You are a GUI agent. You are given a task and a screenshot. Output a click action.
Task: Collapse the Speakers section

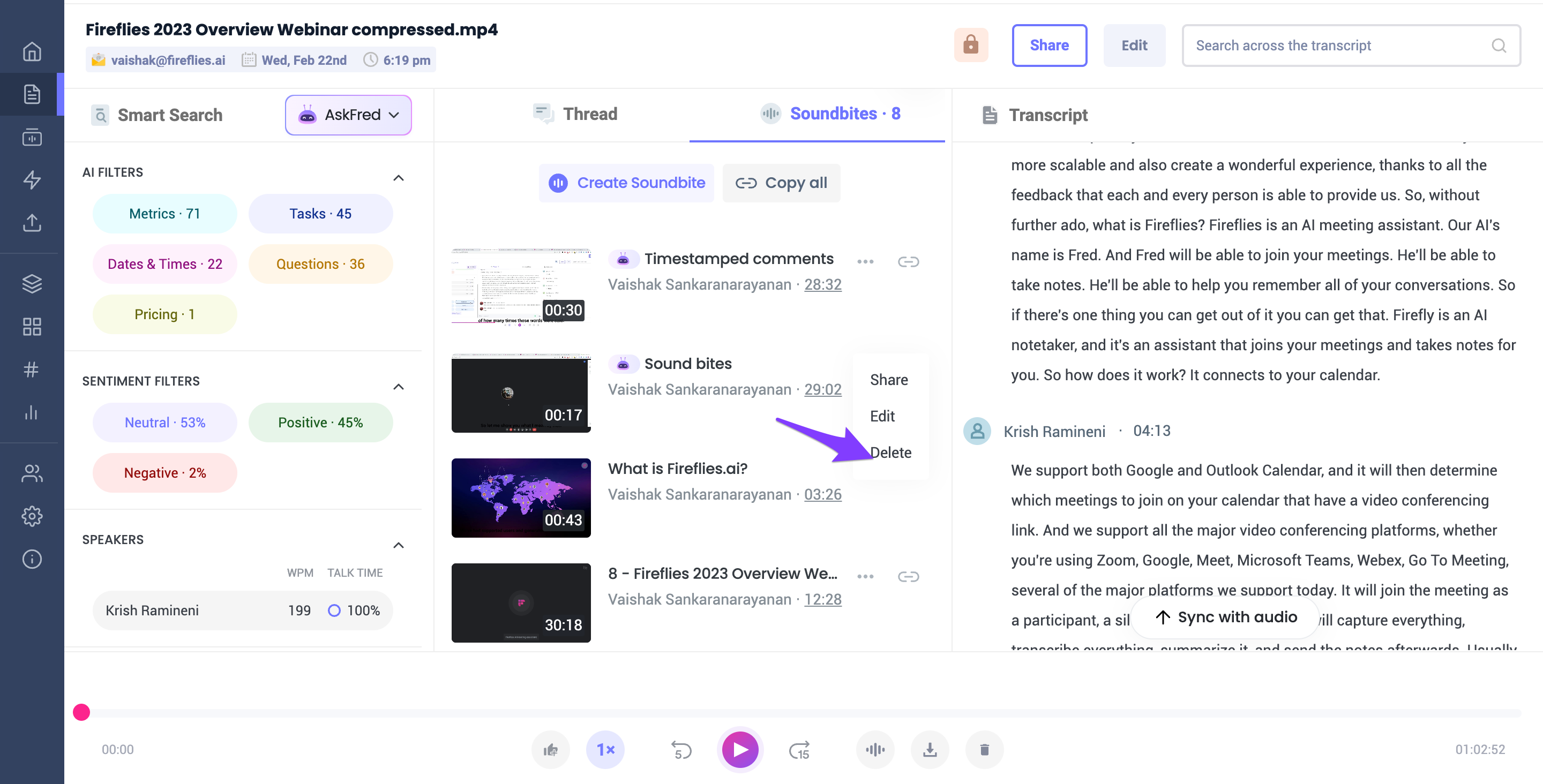coord(398,545)
